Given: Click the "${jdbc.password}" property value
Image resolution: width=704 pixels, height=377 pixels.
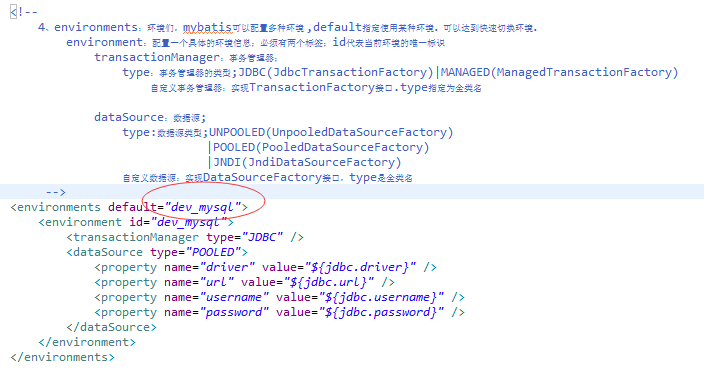Looking at the screenshot, I should [381, 312].
